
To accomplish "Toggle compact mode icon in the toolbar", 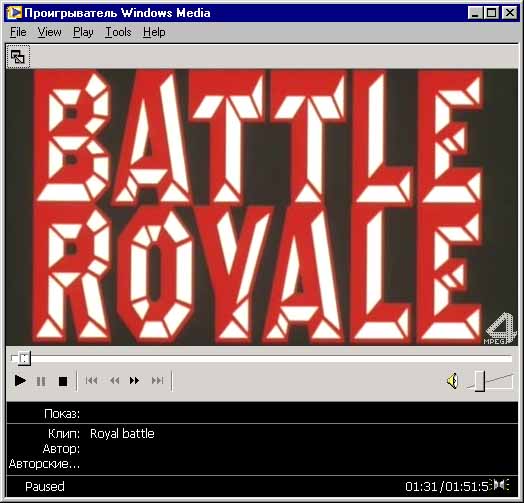I will click(18, 57).
